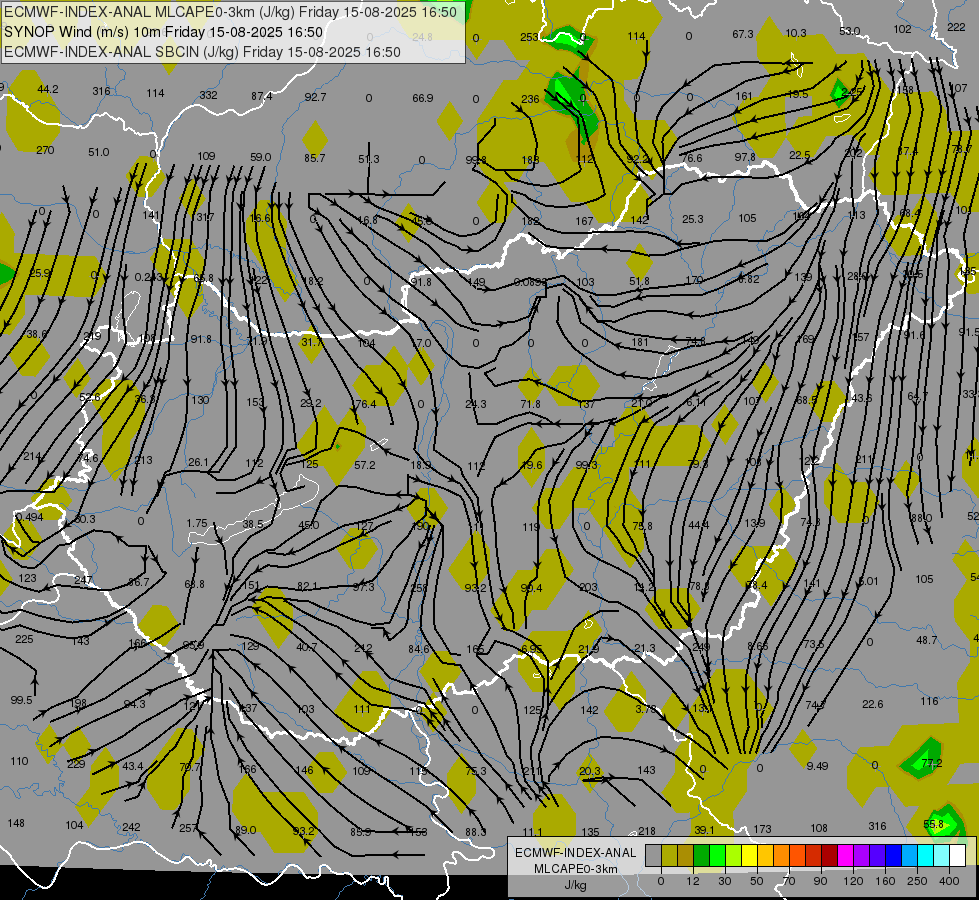979x900 pixels.
Task: Click the white legend swatch
Action: [958, 856]
